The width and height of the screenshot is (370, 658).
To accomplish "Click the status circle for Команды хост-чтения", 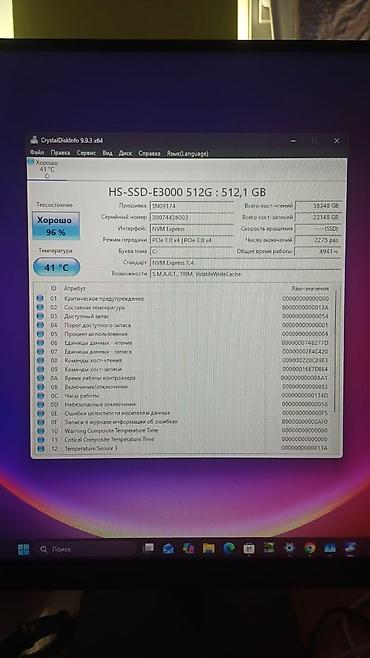I will click(40, 360).
